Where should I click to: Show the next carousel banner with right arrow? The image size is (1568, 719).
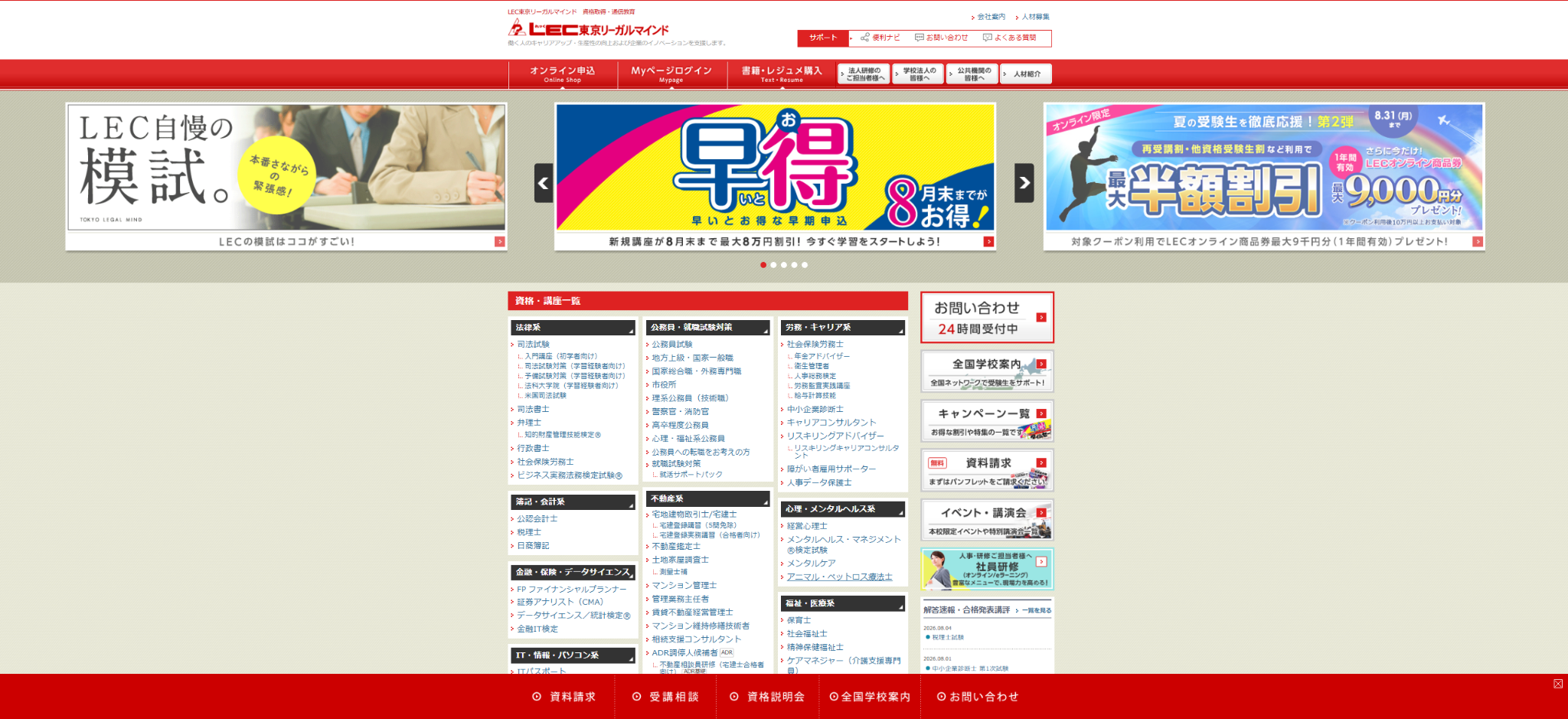point(1024,183)
